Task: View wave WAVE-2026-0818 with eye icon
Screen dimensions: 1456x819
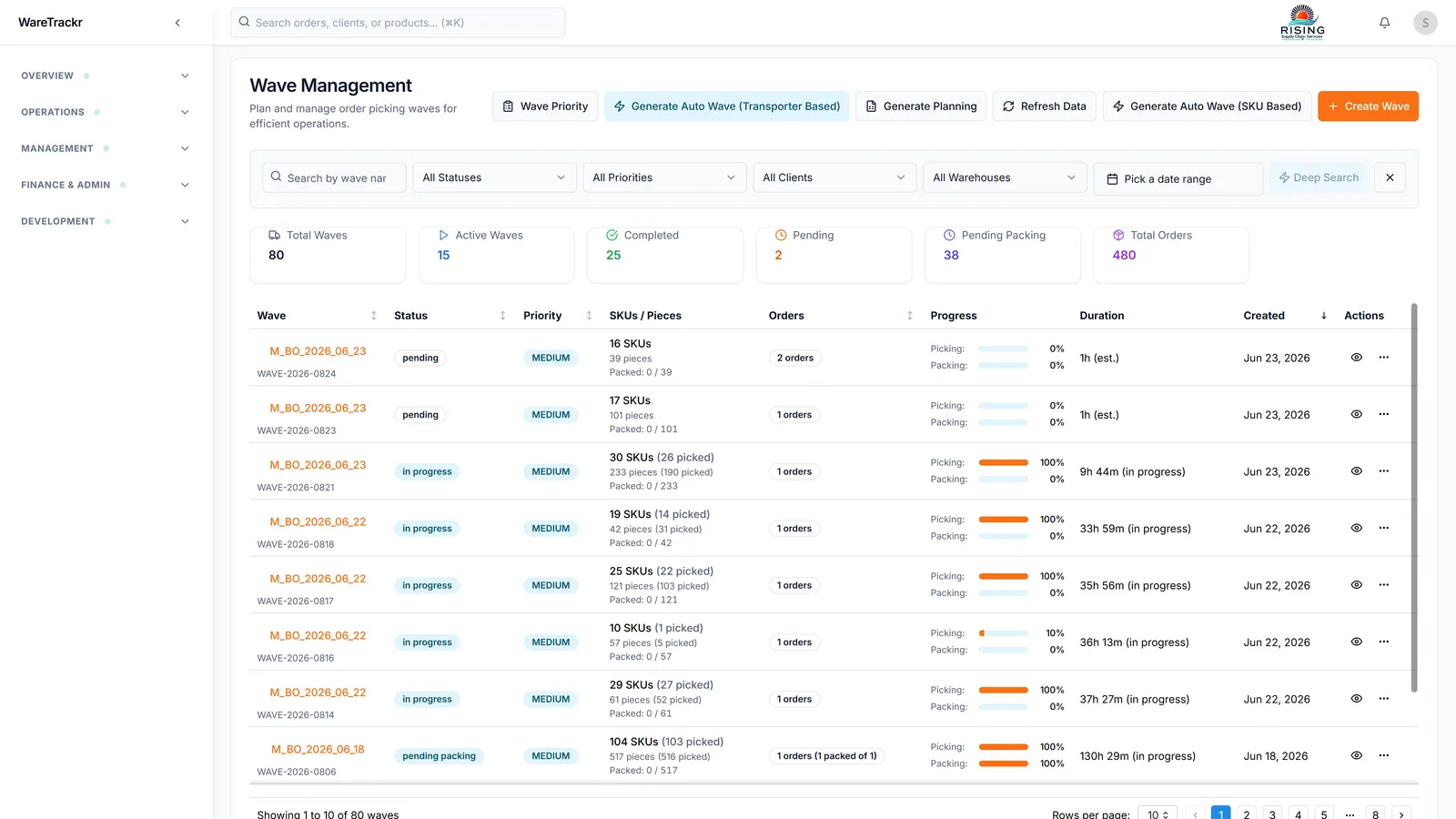Action: [1356, 528]
